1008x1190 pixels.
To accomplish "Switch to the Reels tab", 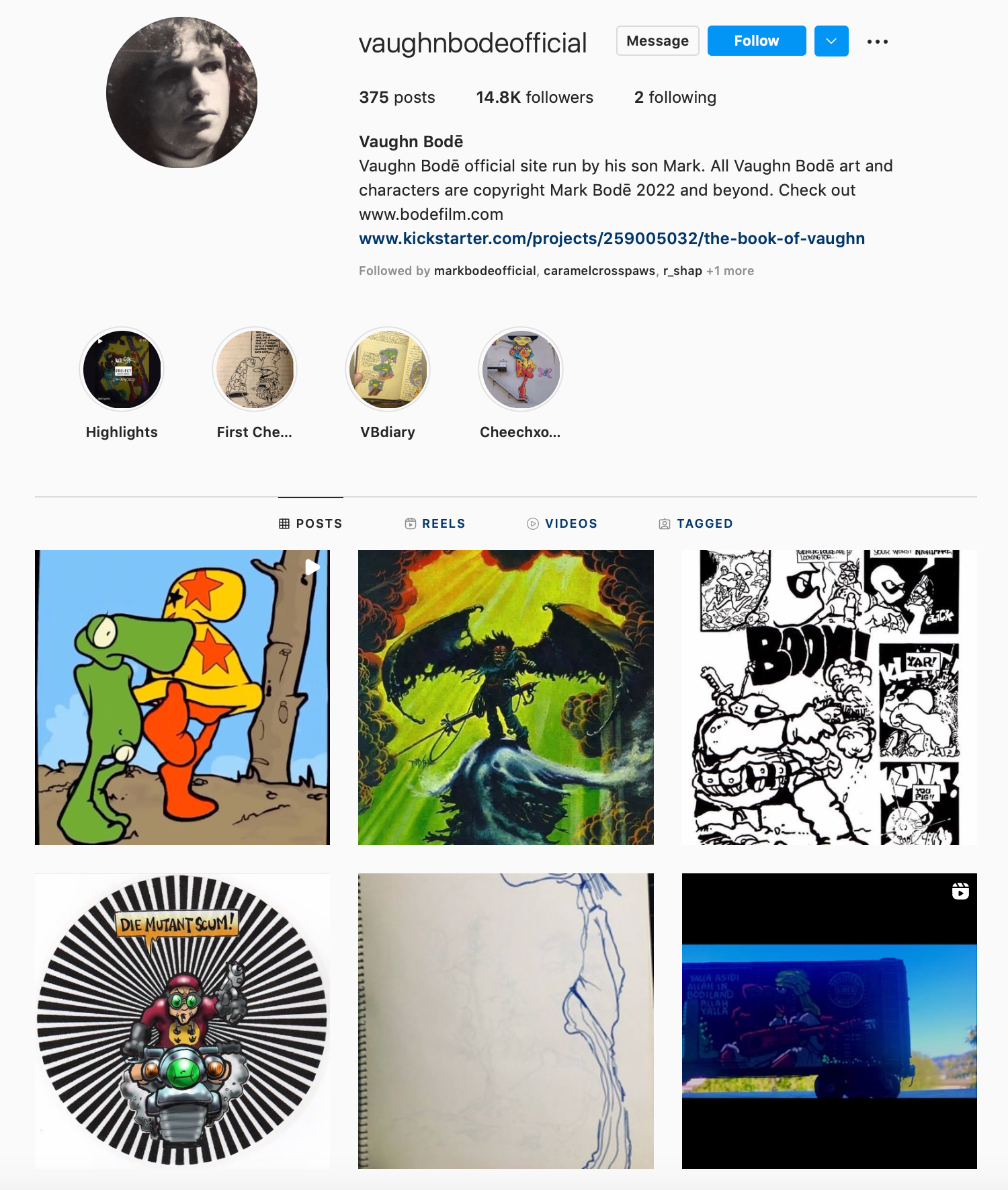I will [x=435, y=524].
